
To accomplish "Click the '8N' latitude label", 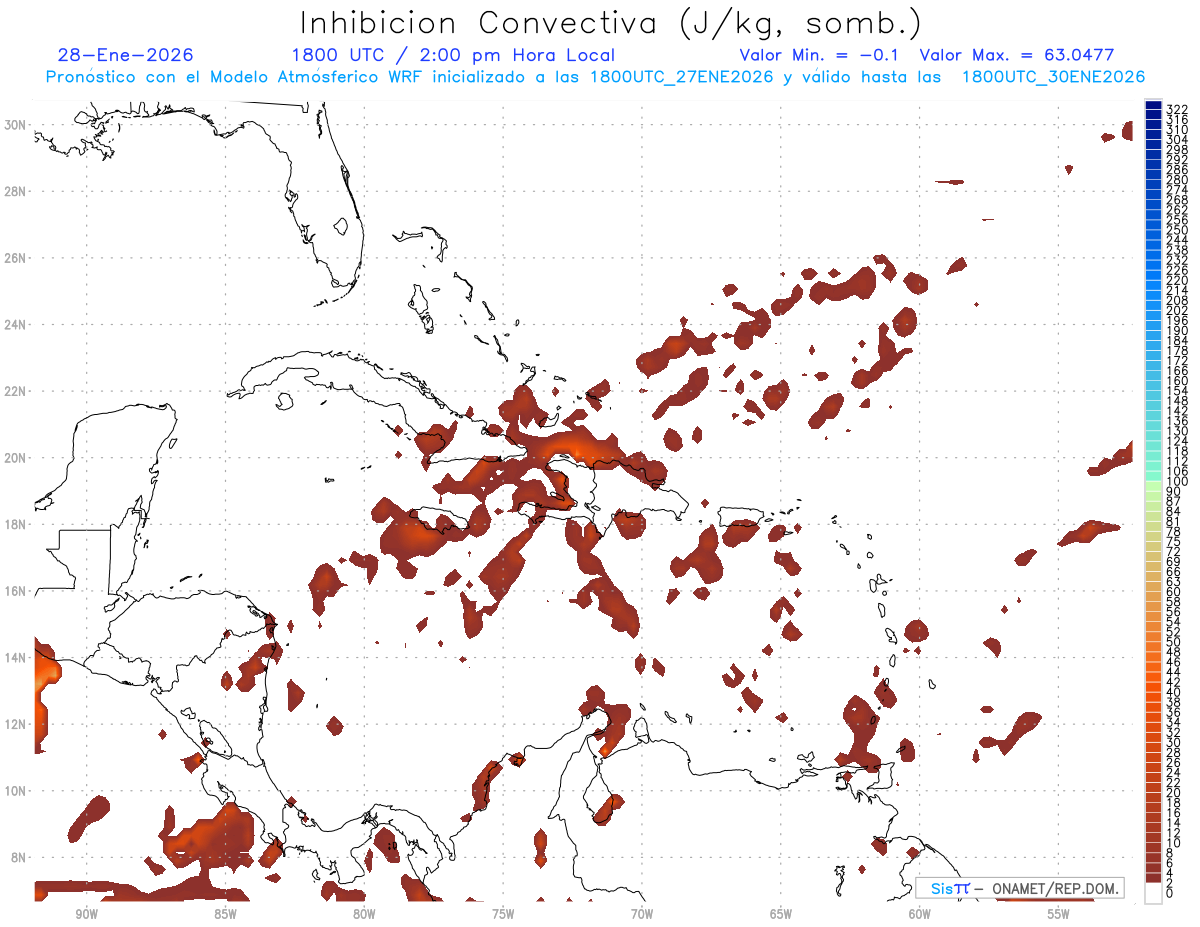I will [20, 858].
